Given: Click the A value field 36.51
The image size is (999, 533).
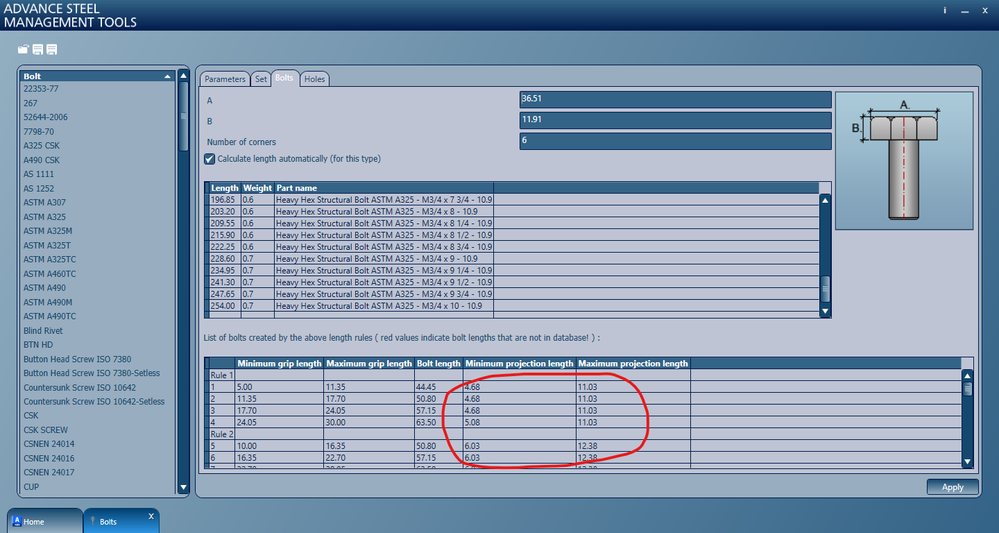Looking at the screenshot, I should (x=675, y=99).
